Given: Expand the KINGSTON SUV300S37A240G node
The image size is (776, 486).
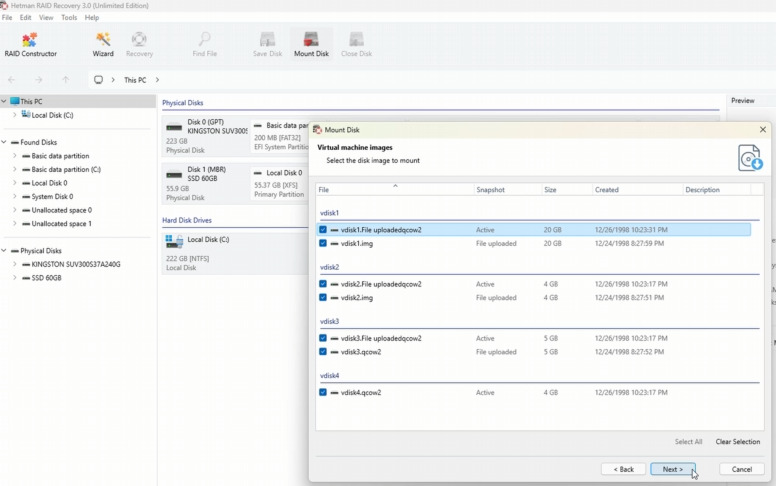Looking at the screenshot, I should pyautogui.click(x=14, y=264).
